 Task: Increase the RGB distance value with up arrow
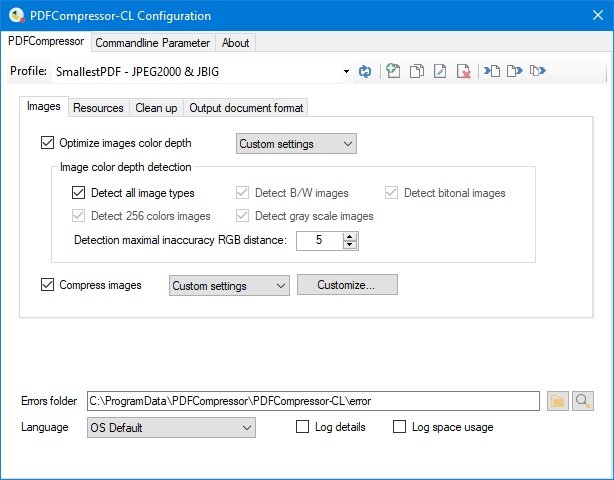tap(349, 236)
